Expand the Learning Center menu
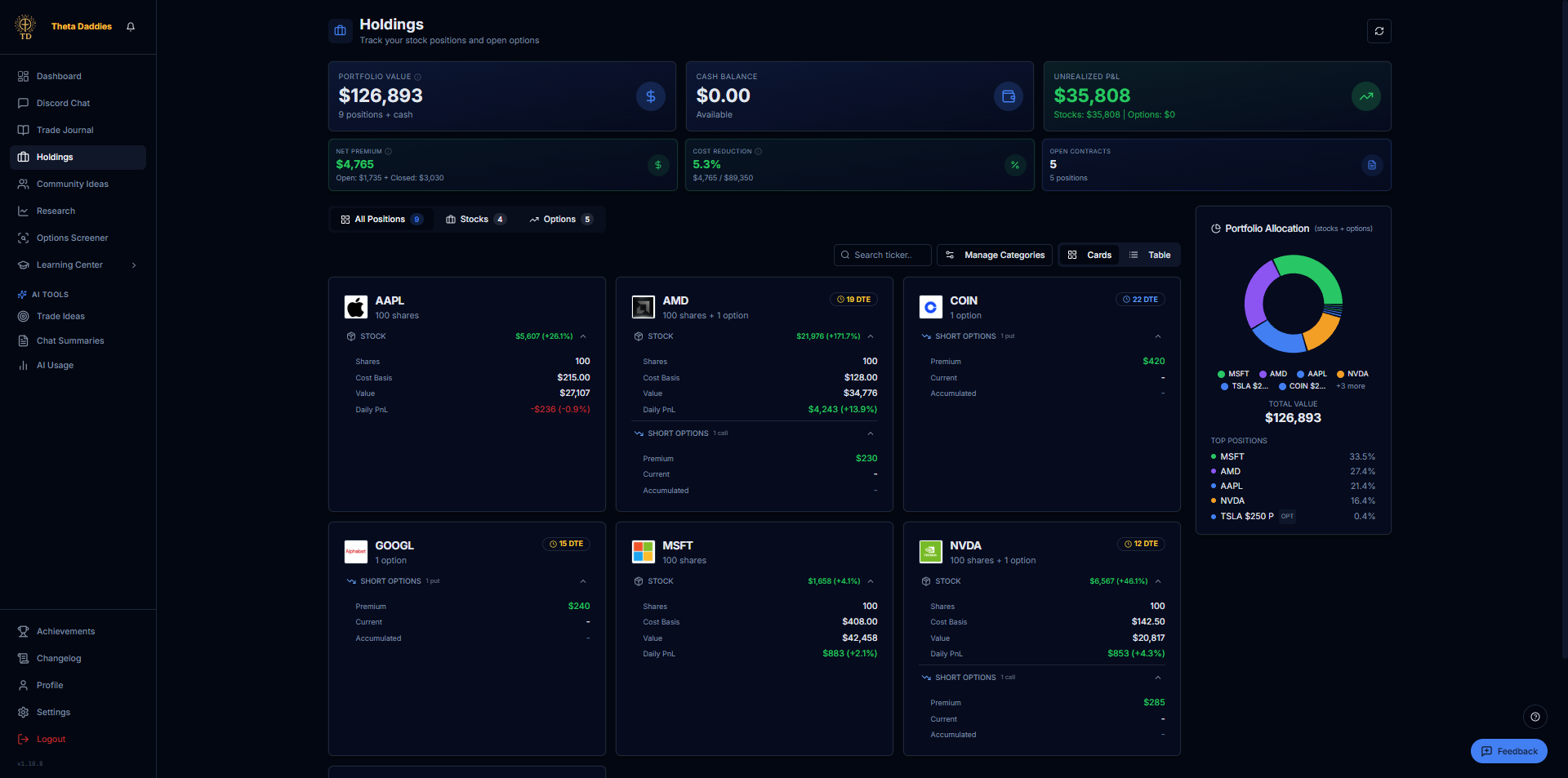 [78, 265]
